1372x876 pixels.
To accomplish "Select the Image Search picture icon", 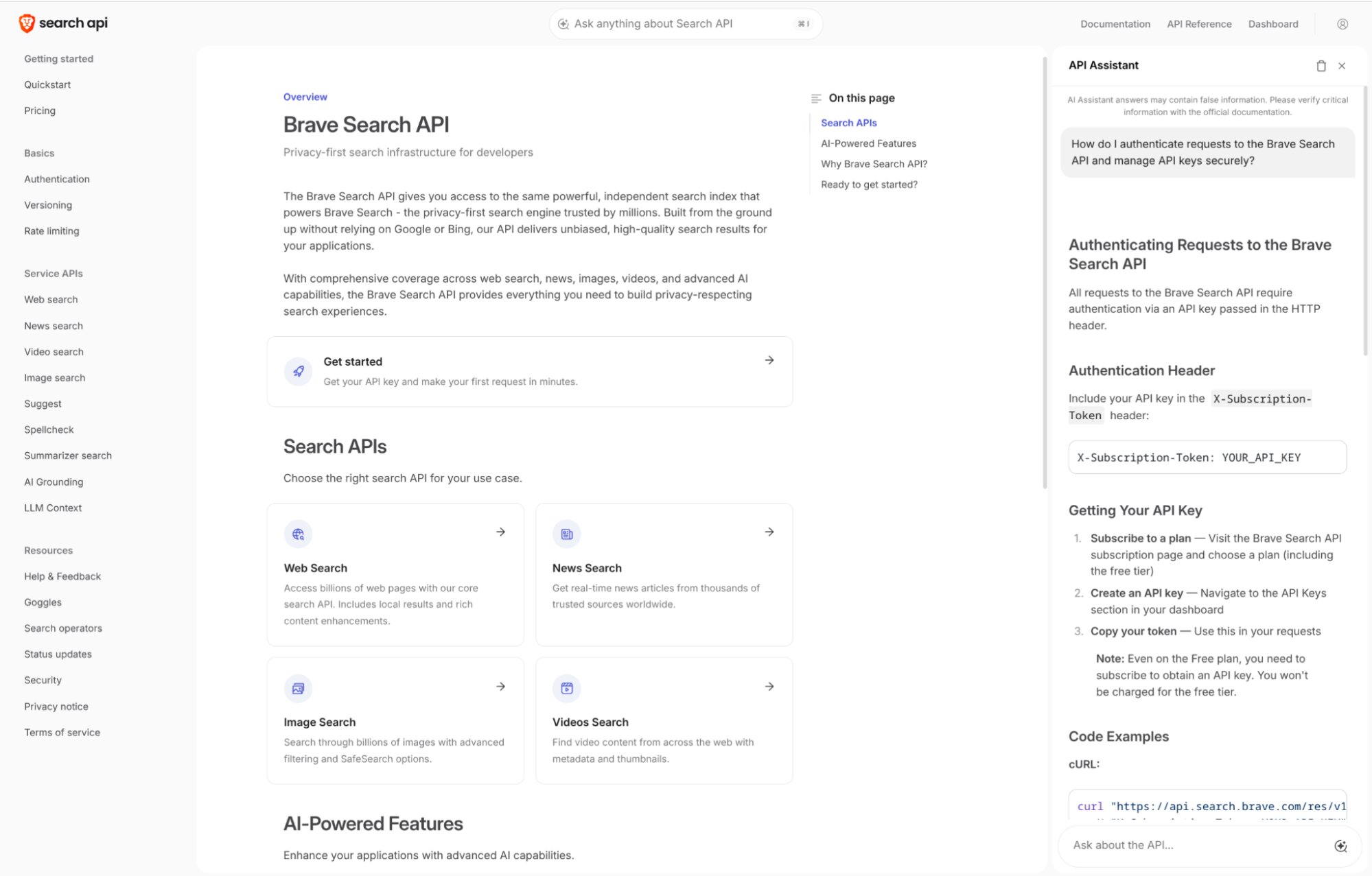I will click(298, 688).
